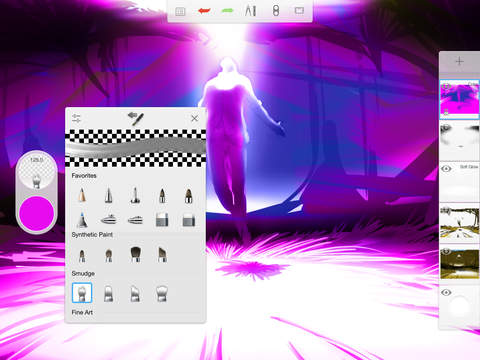Select the second flat Smudge brush
480x360 pixels.
(108, 294)
